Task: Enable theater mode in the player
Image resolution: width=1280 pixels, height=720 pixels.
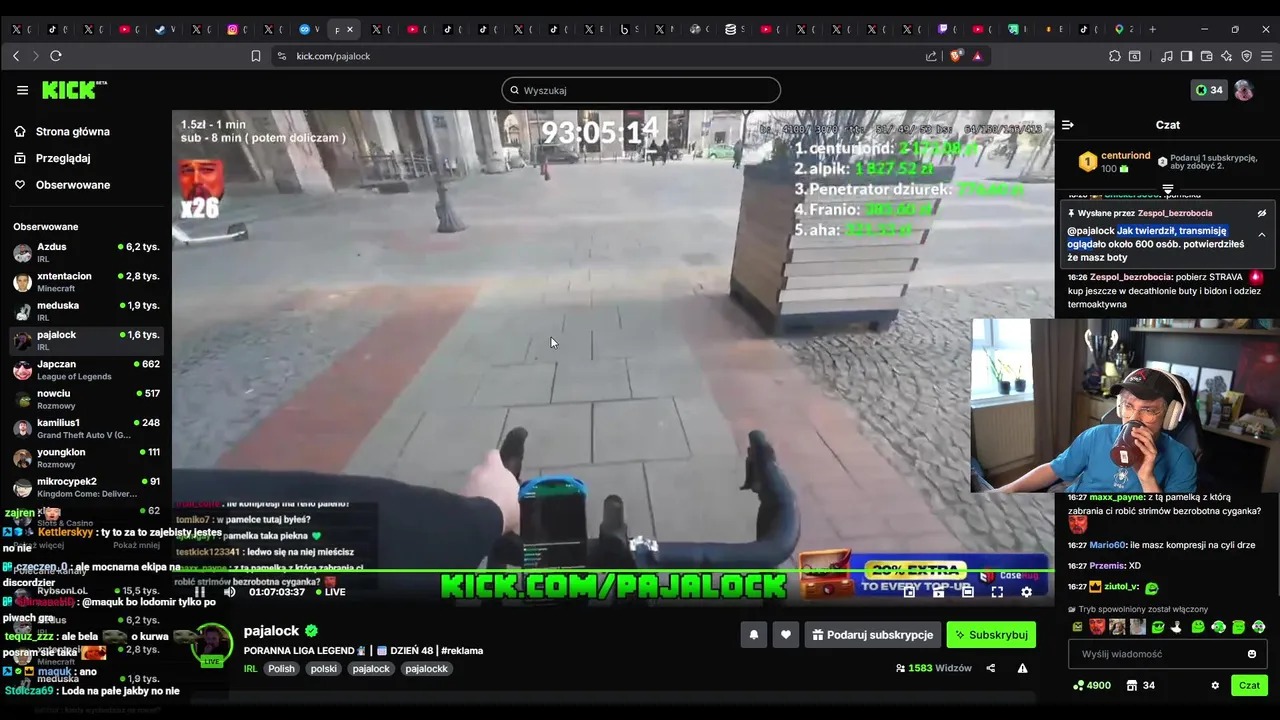Action: (967, 592)
